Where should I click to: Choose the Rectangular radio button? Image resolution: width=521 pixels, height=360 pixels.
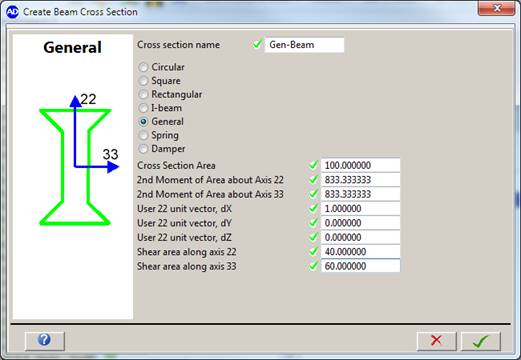pyautogui.click(x=143, y=94)
